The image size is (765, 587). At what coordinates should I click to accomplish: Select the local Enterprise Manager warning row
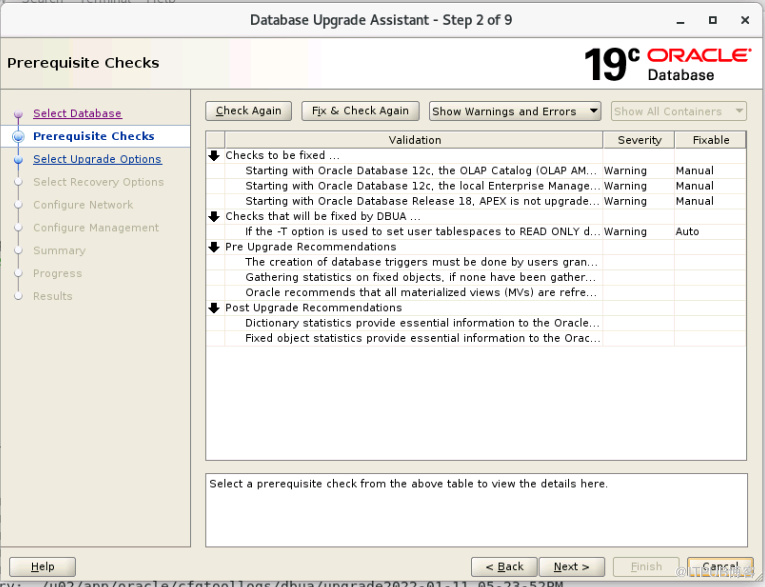tap(476, 186)
